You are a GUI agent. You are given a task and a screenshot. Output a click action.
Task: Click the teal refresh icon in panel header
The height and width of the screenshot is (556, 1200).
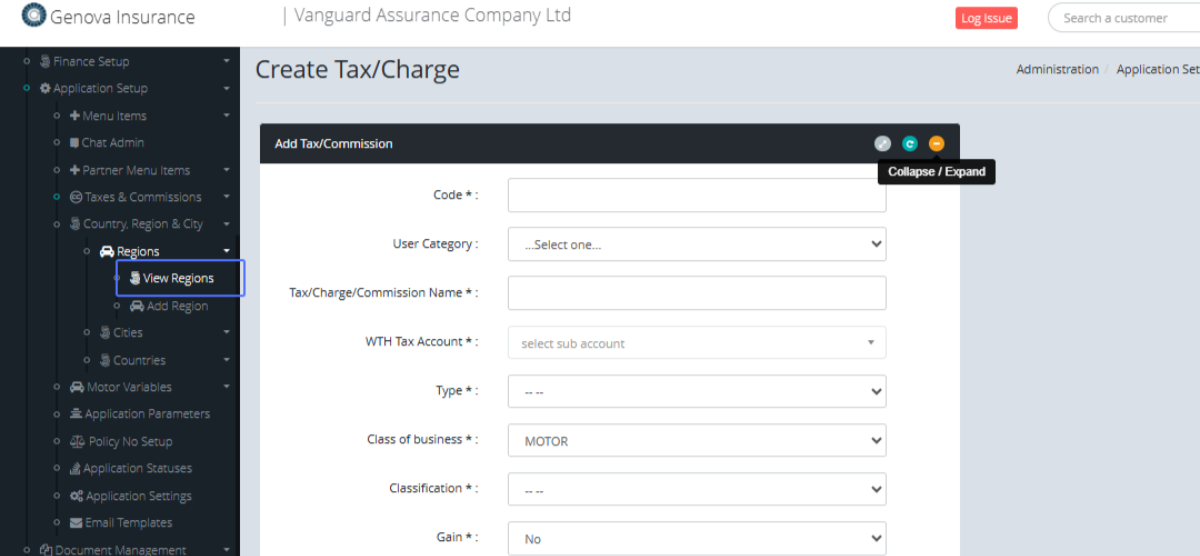909,144
